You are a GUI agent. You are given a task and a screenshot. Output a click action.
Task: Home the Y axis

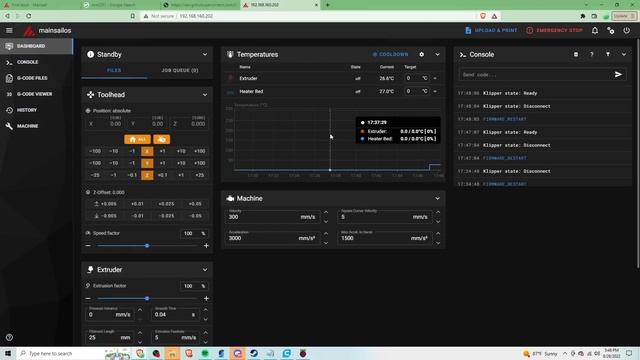pos(147,163)
